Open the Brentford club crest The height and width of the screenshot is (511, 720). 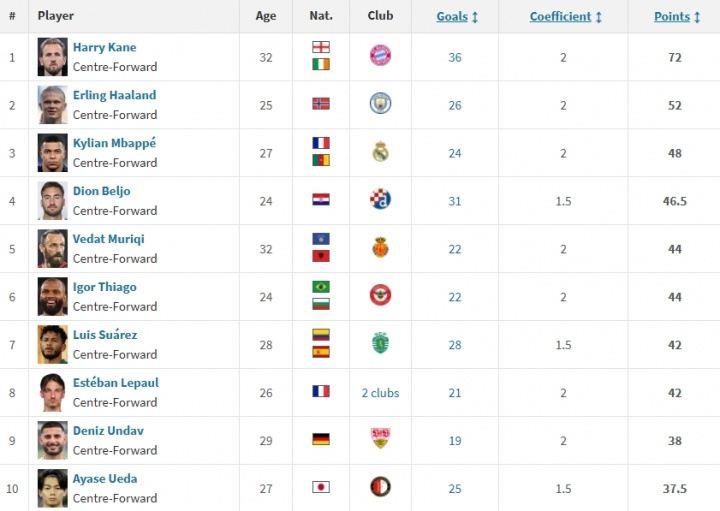(x=380, y=295)
